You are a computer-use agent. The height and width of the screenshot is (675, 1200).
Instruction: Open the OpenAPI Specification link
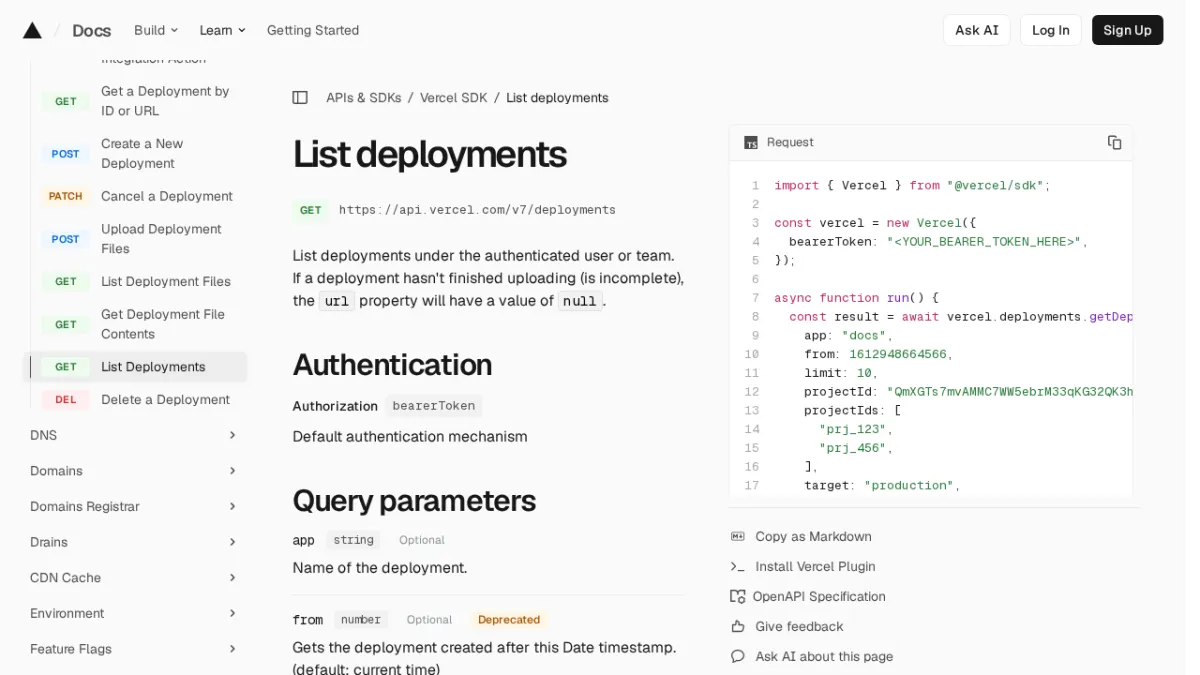point(820,597)
